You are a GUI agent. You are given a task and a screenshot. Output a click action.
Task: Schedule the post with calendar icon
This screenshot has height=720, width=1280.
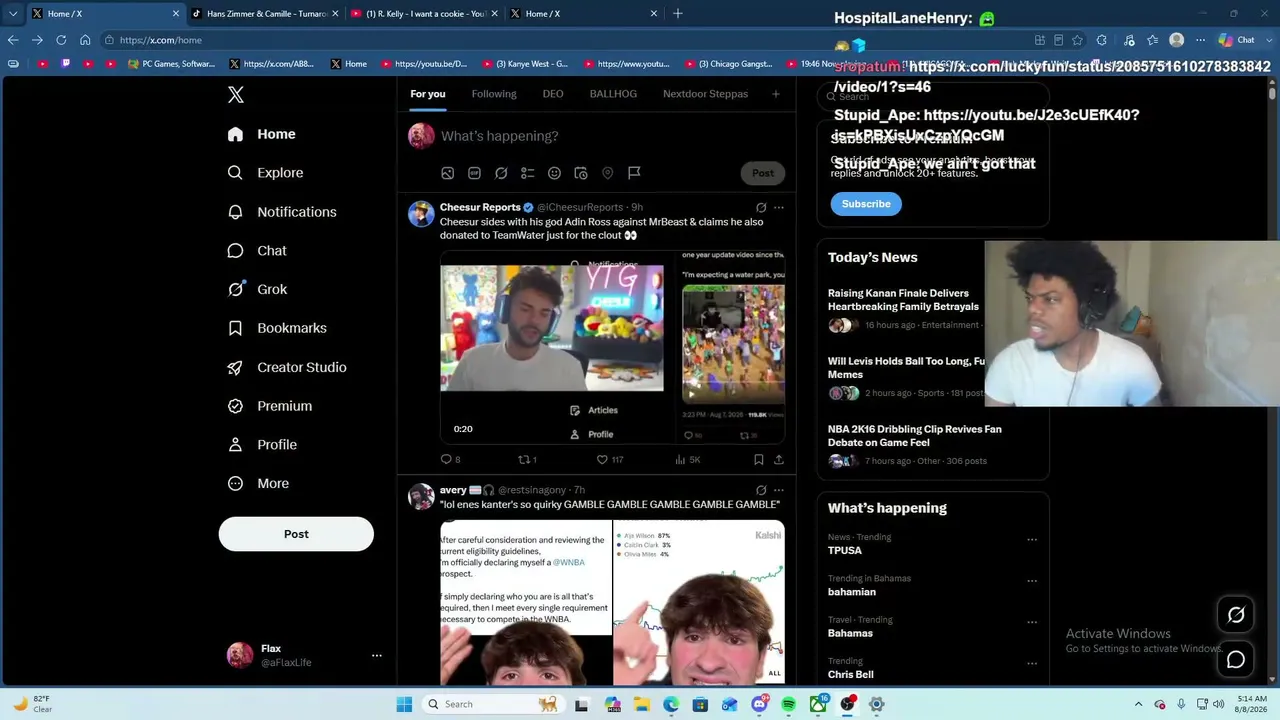click(x=581, y=173)
